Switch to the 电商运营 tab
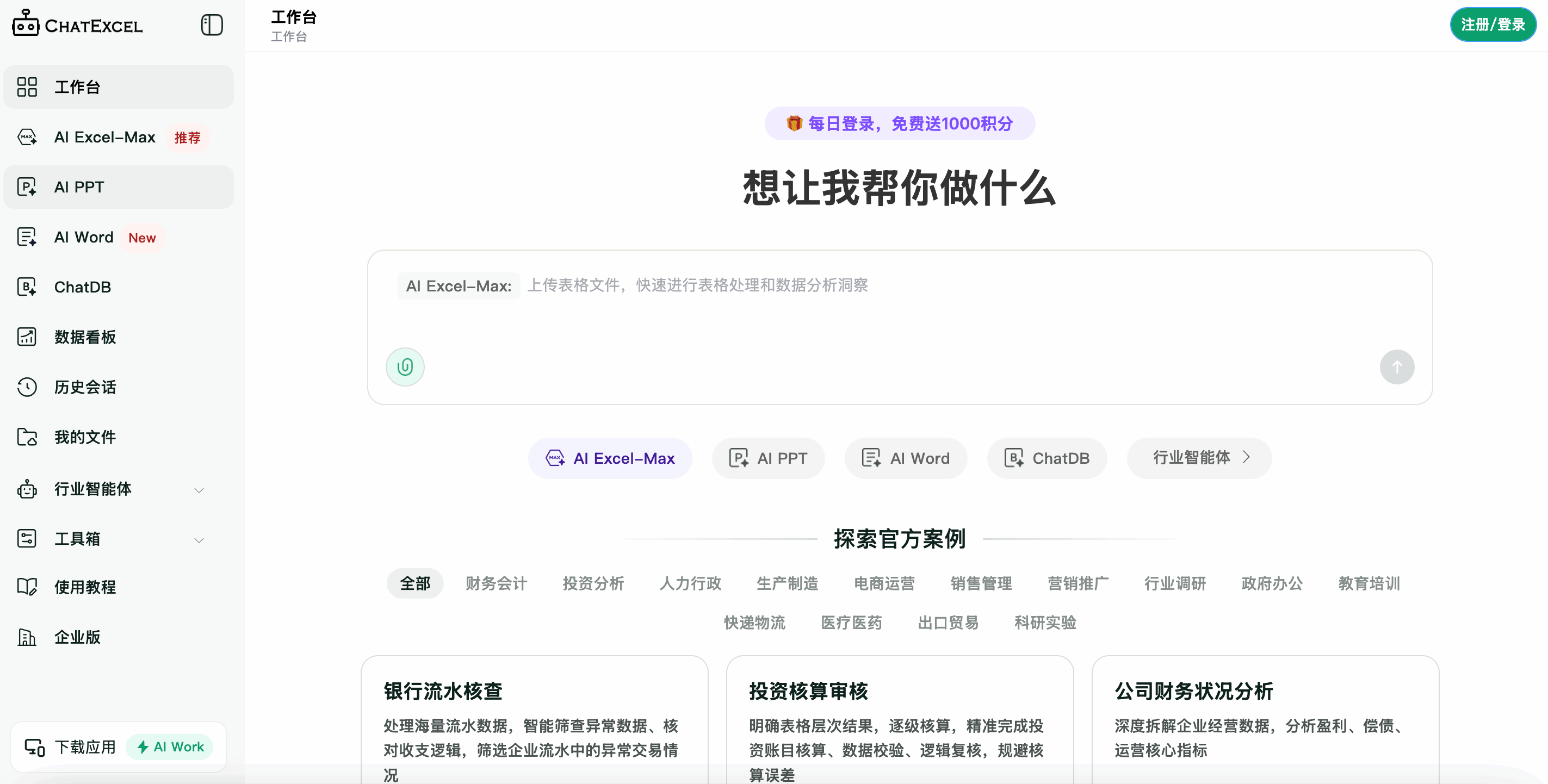 point(884,583)
